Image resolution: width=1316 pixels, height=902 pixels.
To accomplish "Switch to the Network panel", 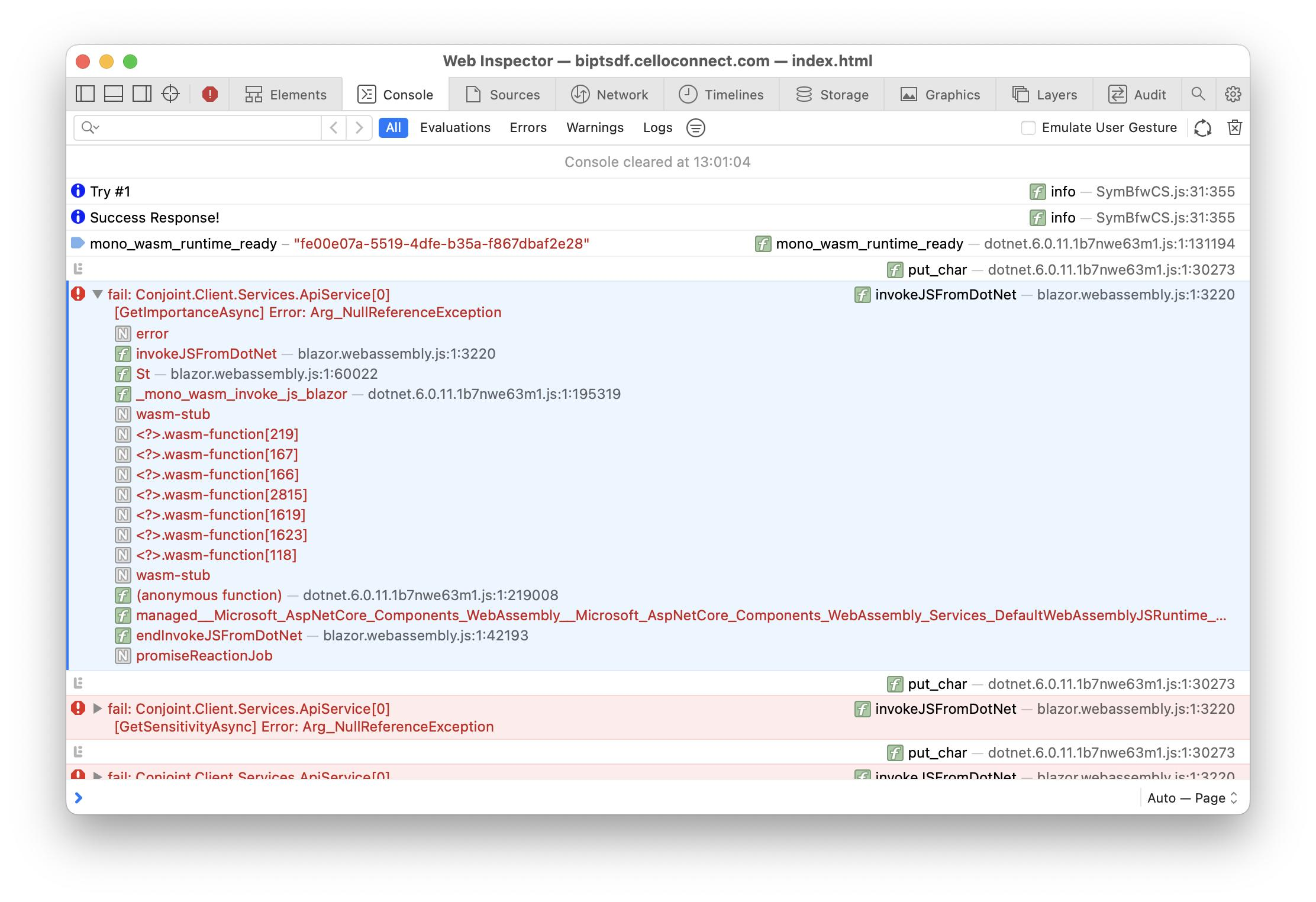I will [620, 93].
